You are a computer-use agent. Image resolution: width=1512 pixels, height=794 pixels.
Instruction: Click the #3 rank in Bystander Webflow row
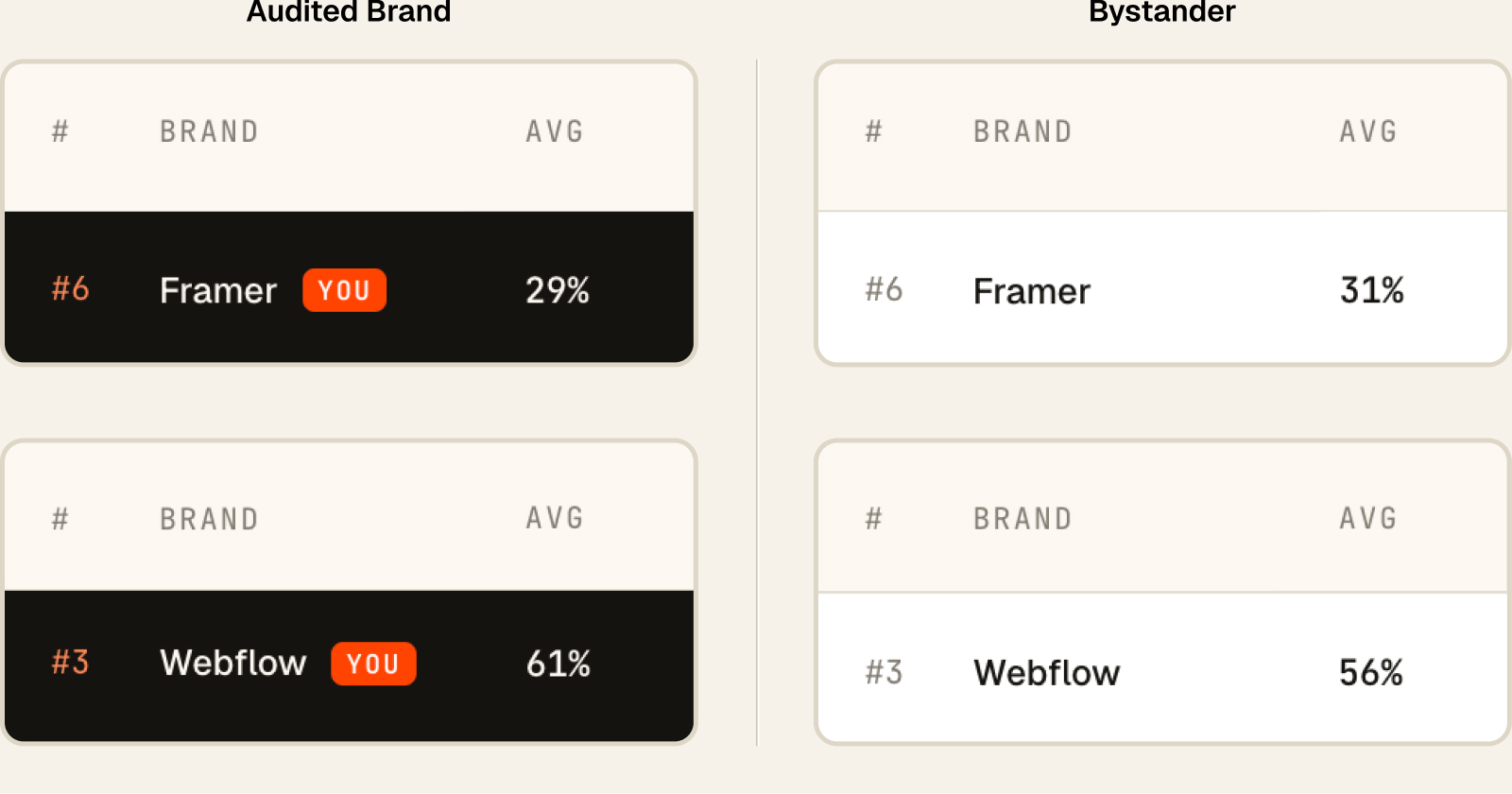pyautogui.click(x=885, y=672)
